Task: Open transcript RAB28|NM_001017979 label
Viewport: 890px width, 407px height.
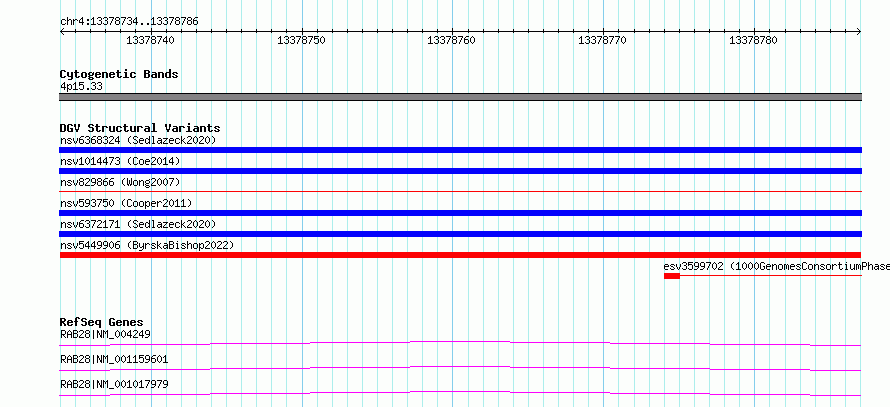Action: (x=114, y=385)
